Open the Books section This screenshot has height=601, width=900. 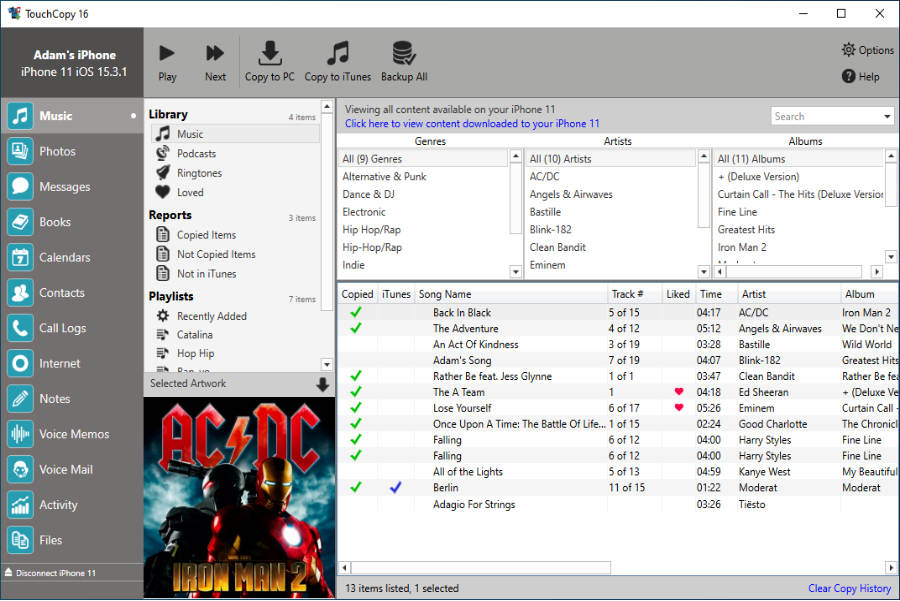coord(72,222)
